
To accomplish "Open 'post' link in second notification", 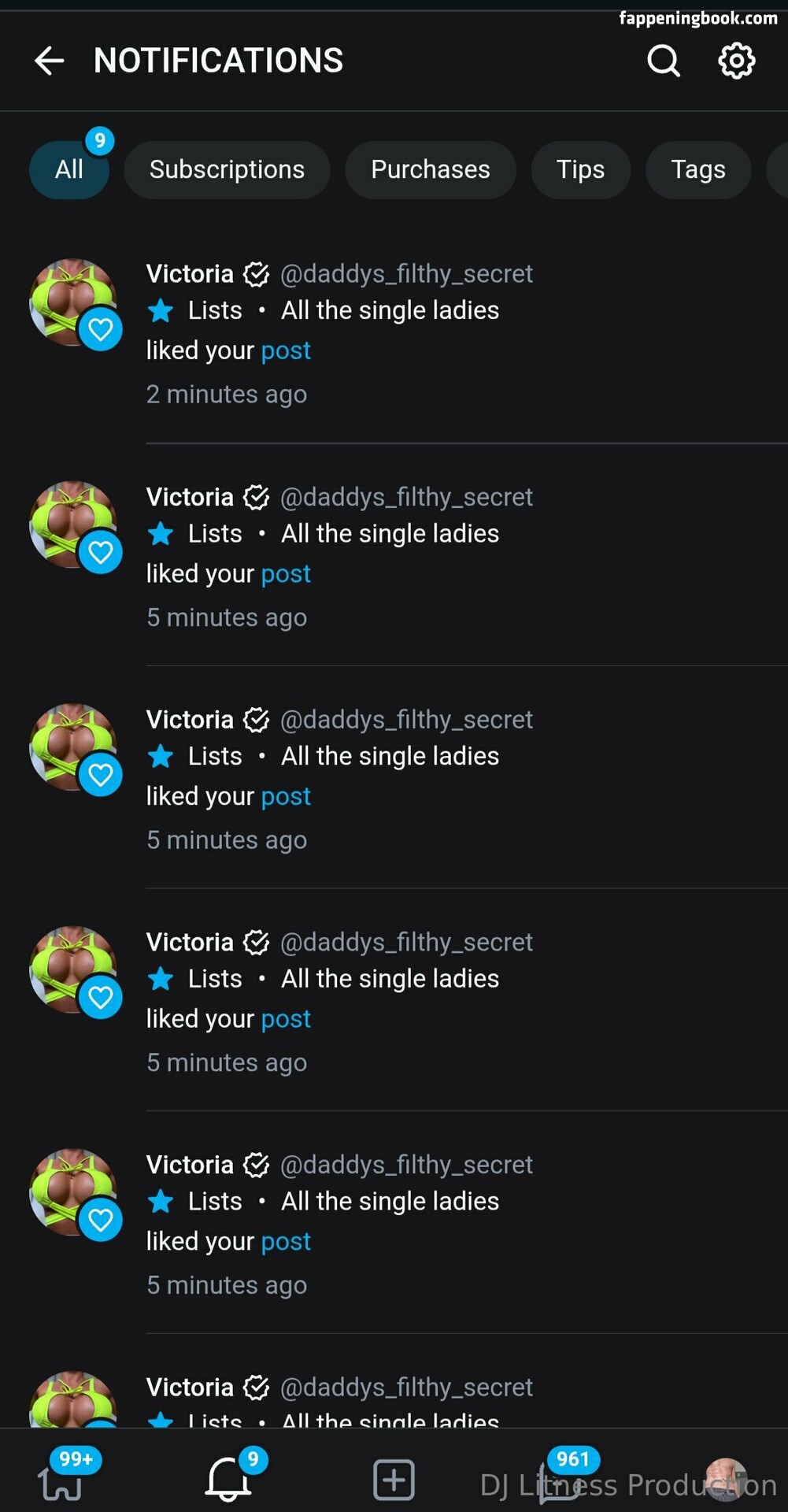I will 286,574.
